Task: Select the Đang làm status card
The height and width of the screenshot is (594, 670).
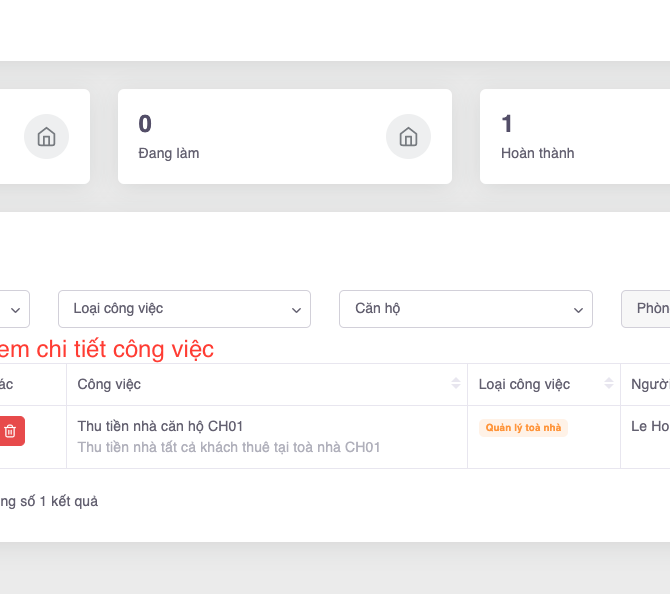Action: pyautogui.click(x=284, y=137)
